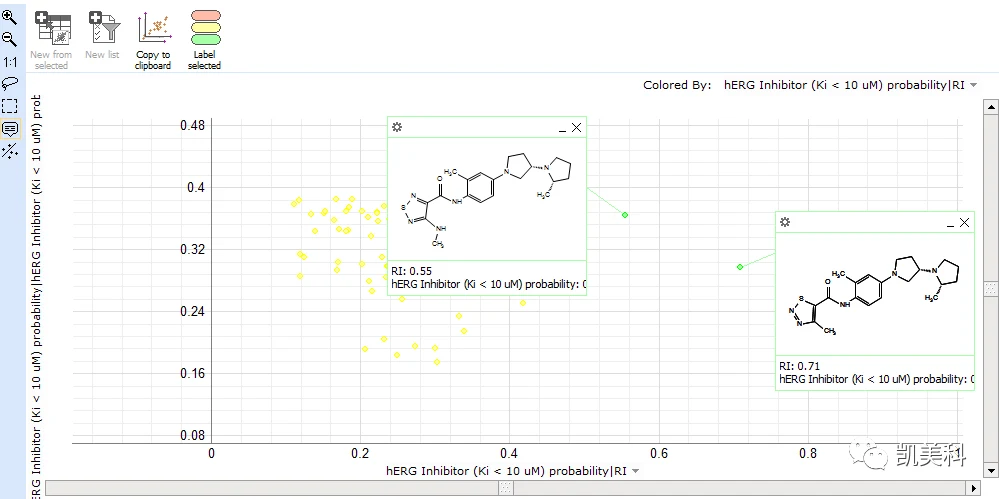Viewport: 999px width, 499px height.
Task: Select the rectangle marquee selection tool
Action: point(10,106)
